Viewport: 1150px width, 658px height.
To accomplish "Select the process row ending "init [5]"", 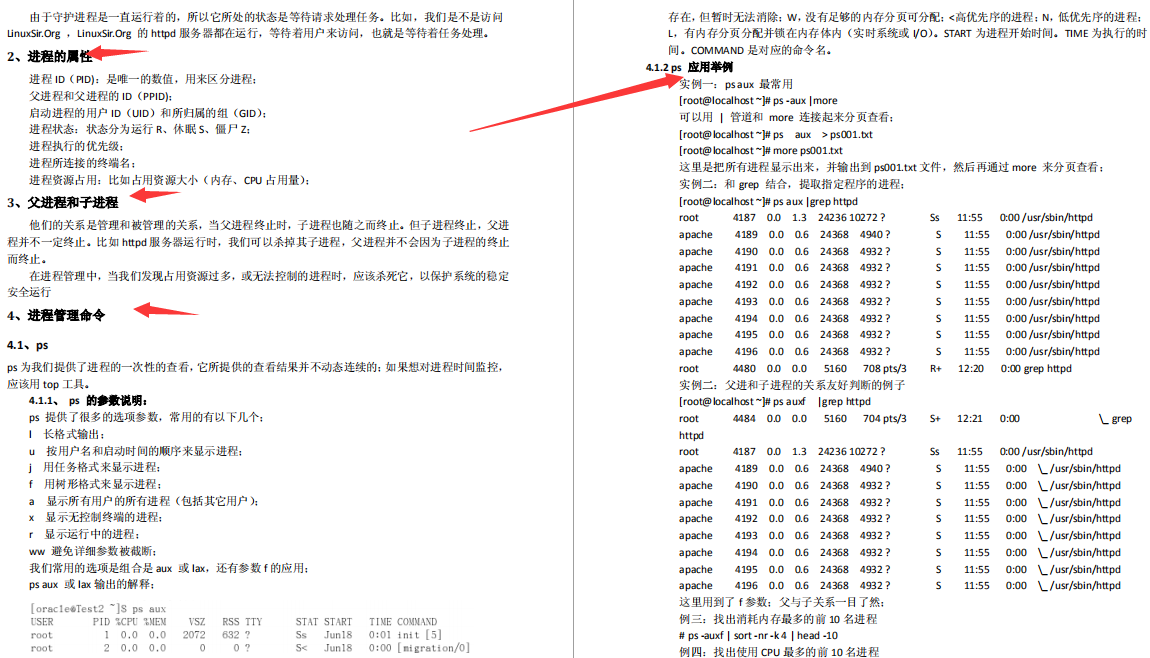I will [x=236, y=635].
